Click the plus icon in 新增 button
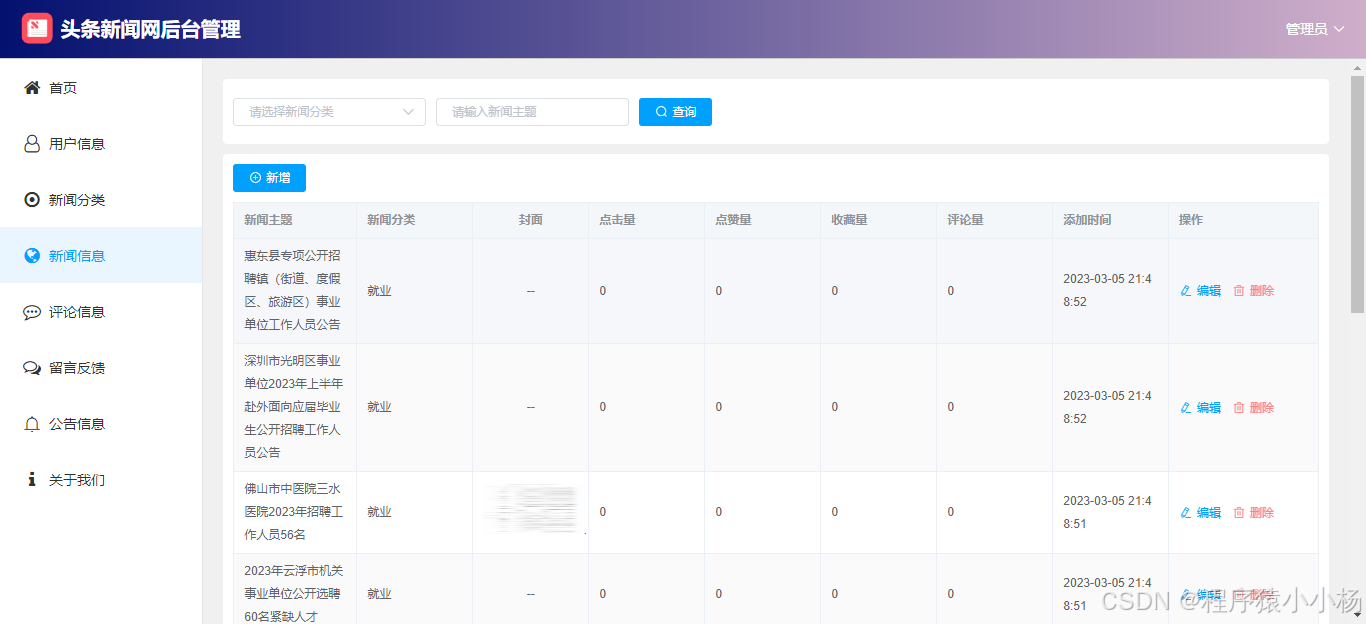1366x624 pixels. 255,178
